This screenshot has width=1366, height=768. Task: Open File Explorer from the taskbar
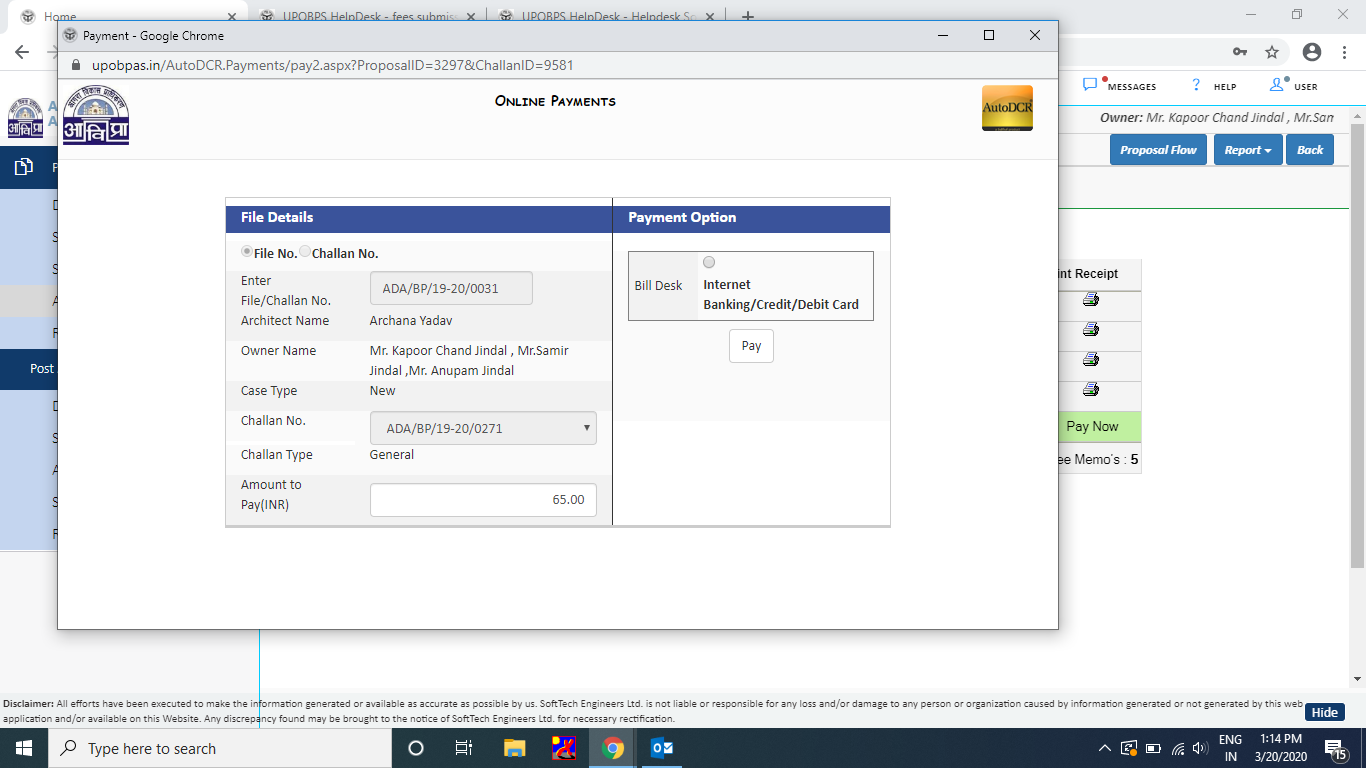(x=515, y=748)
